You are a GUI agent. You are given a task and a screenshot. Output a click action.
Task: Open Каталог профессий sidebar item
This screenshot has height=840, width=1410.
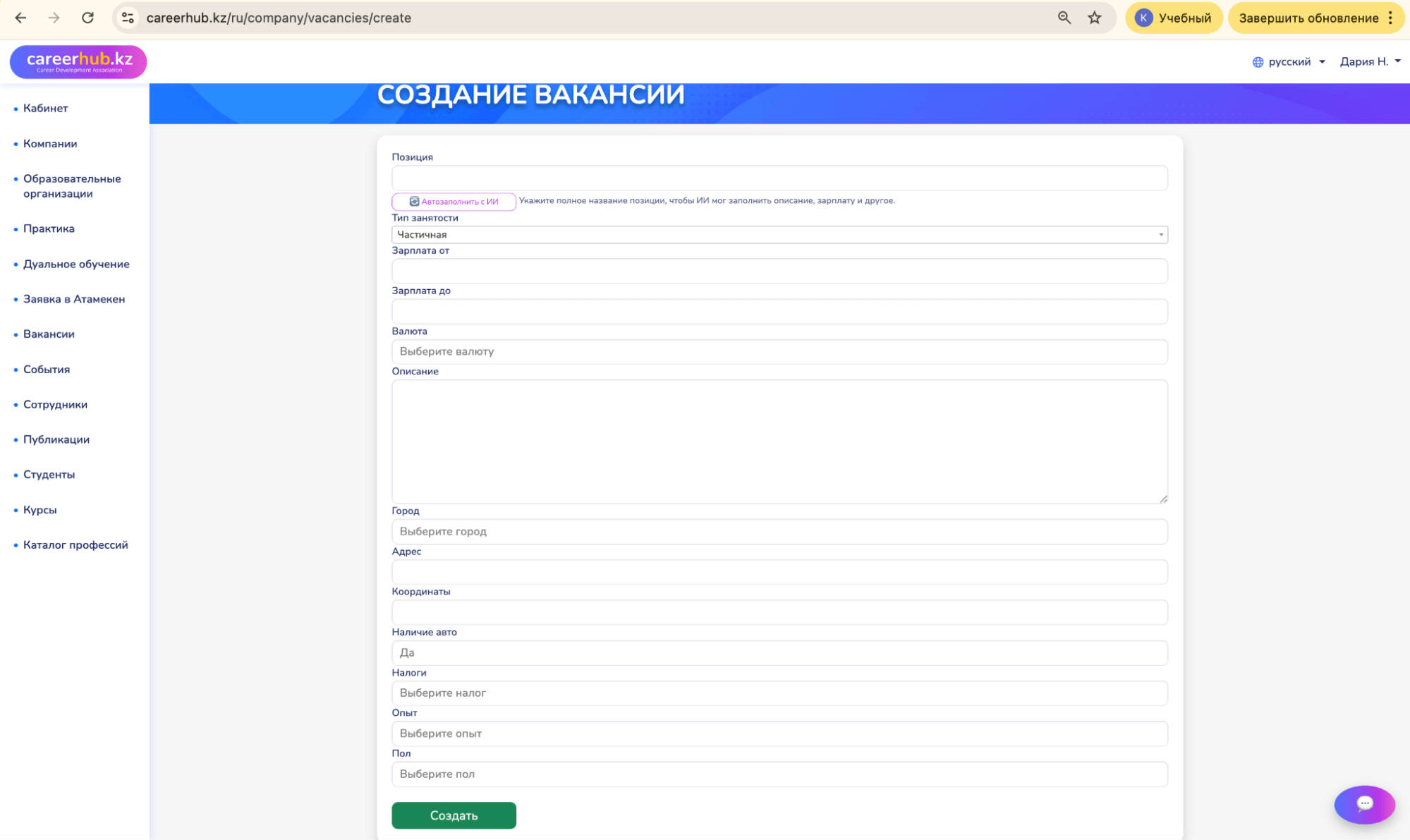(x=75, y=544)
